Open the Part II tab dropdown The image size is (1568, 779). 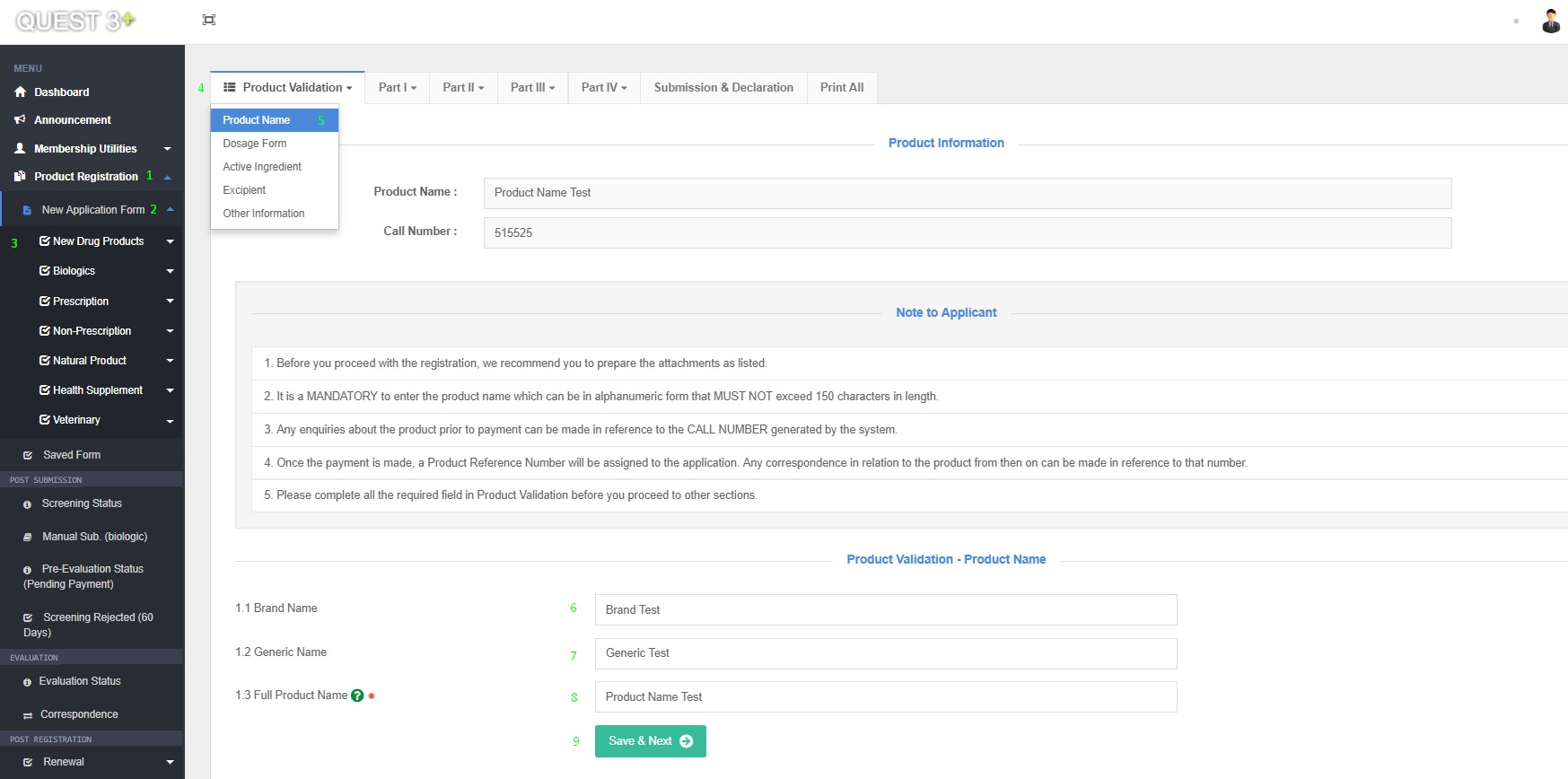(463, 87)
